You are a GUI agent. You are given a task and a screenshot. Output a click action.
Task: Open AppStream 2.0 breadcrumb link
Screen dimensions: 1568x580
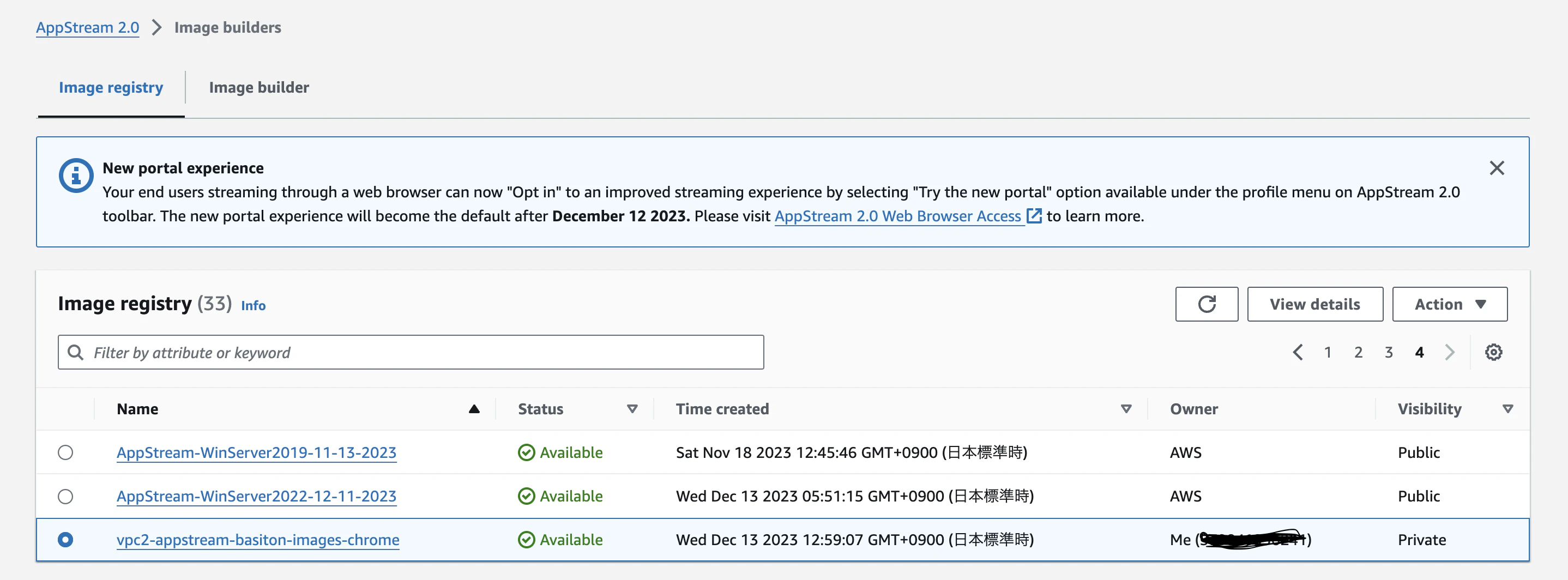(x=88, y=27)
